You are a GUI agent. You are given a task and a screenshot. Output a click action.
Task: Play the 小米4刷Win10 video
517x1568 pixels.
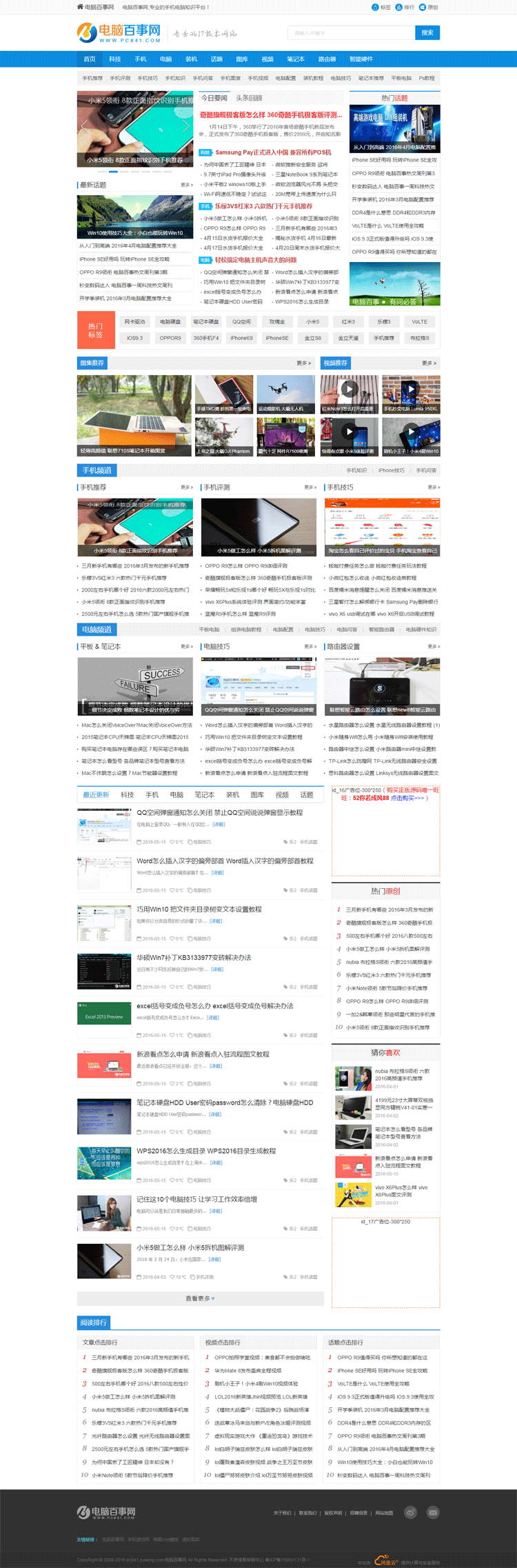tap(411, 432)
